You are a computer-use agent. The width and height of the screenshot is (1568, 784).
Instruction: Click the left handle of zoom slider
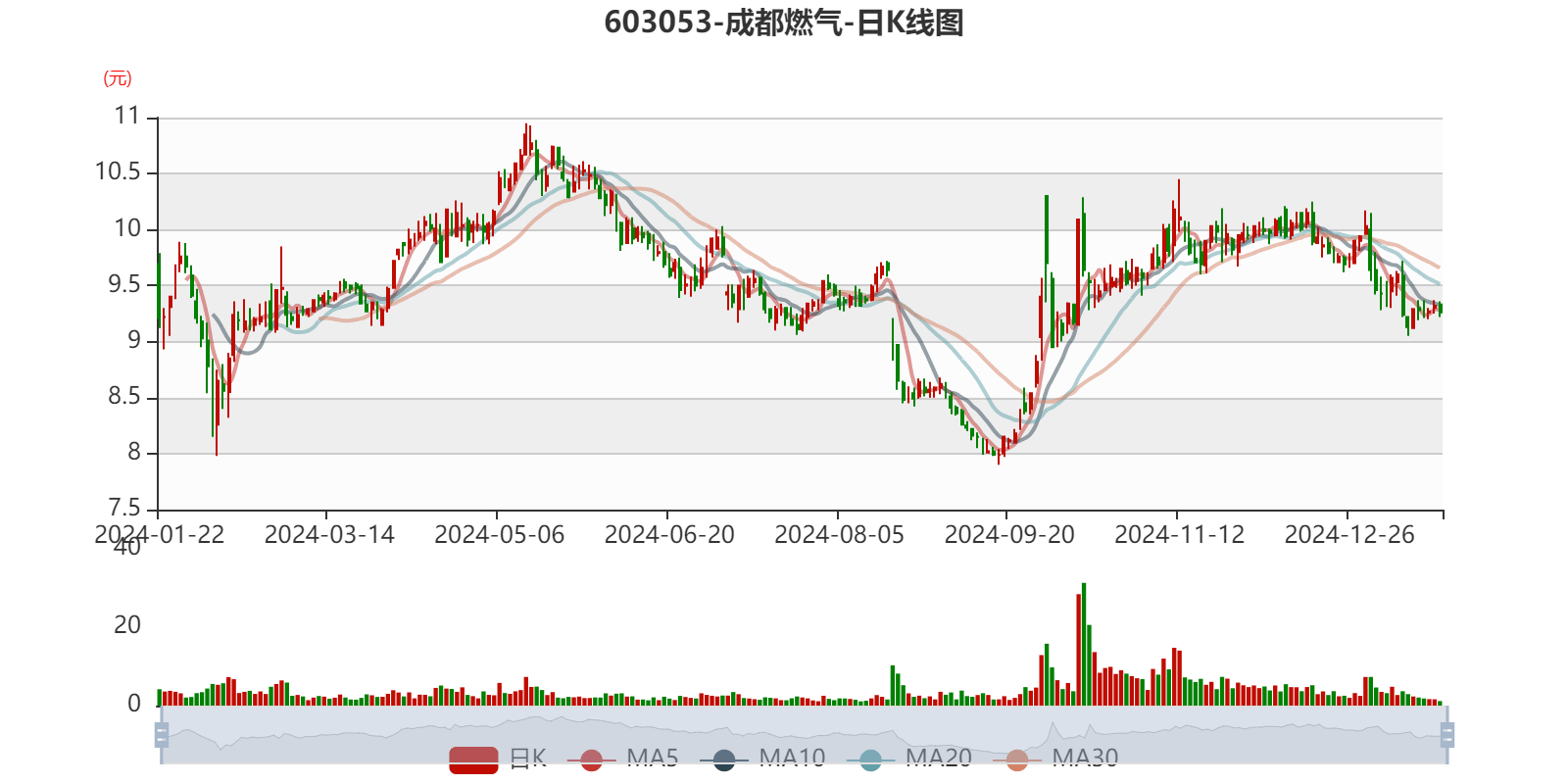click(162, 735)
